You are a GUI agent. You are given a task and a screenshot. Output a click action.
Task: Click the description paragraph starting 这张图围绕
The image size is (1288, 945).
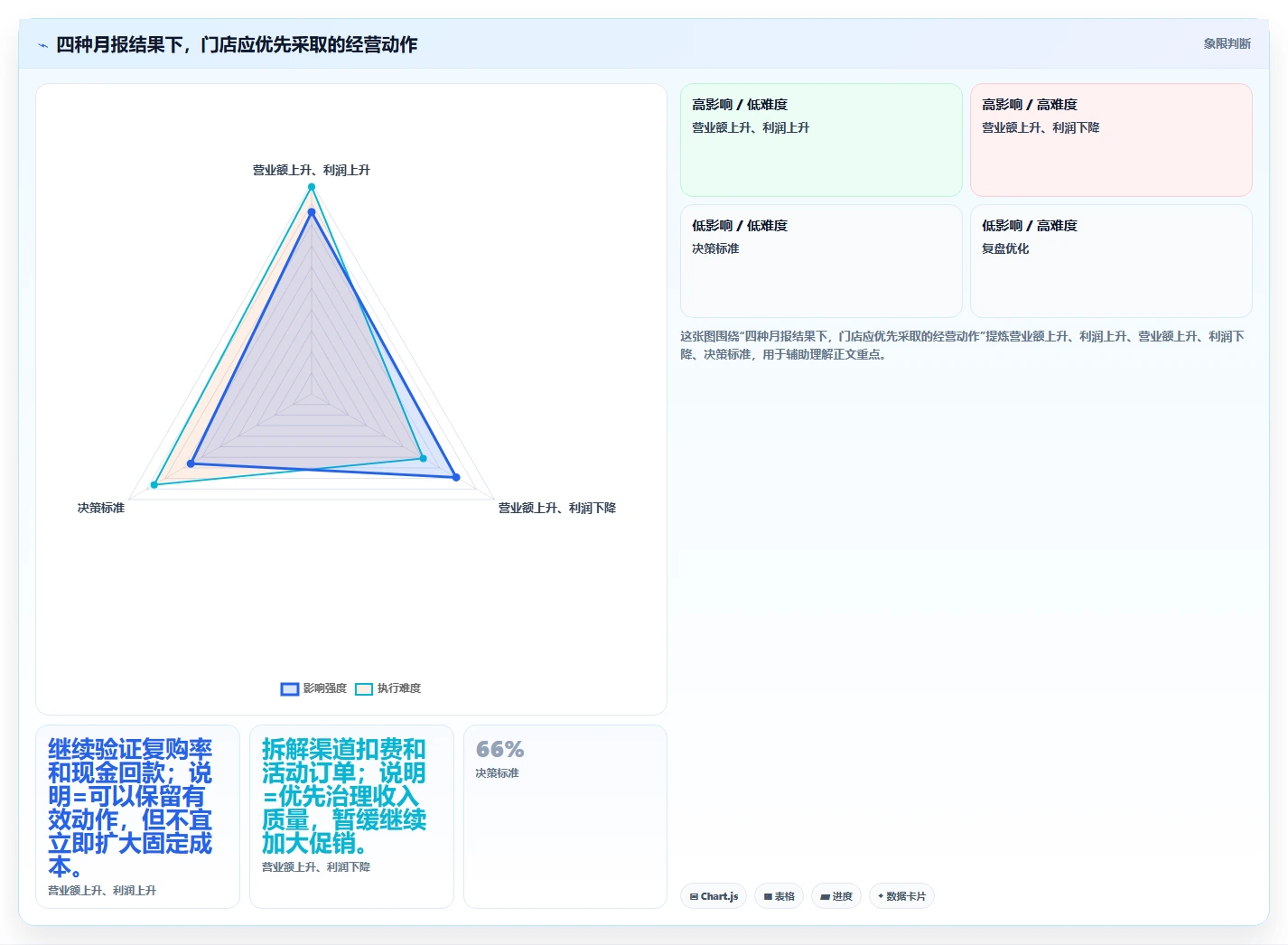(963, 345)
